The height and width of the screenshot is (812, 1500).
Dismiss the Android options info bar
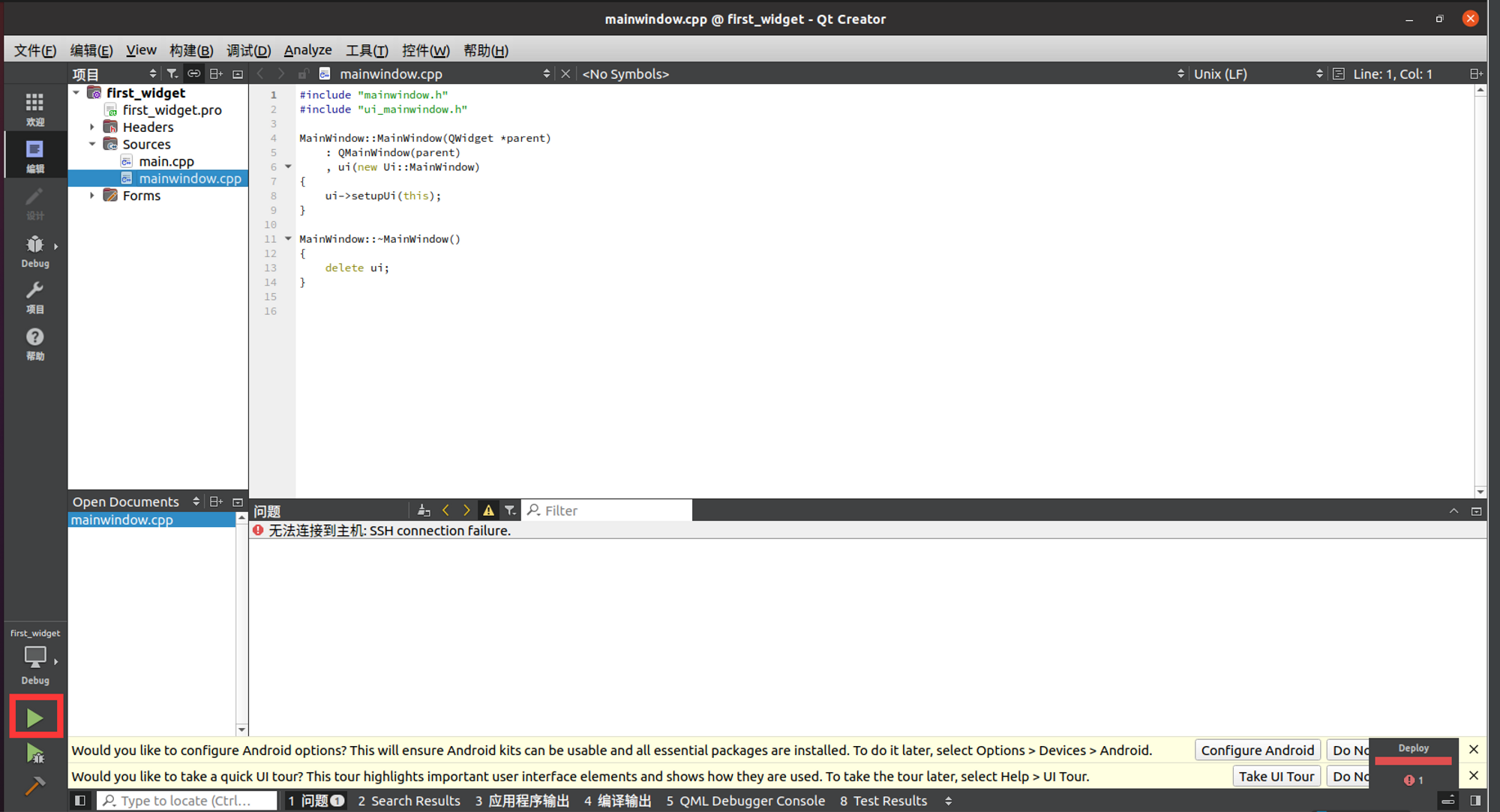click(1473, 750)
